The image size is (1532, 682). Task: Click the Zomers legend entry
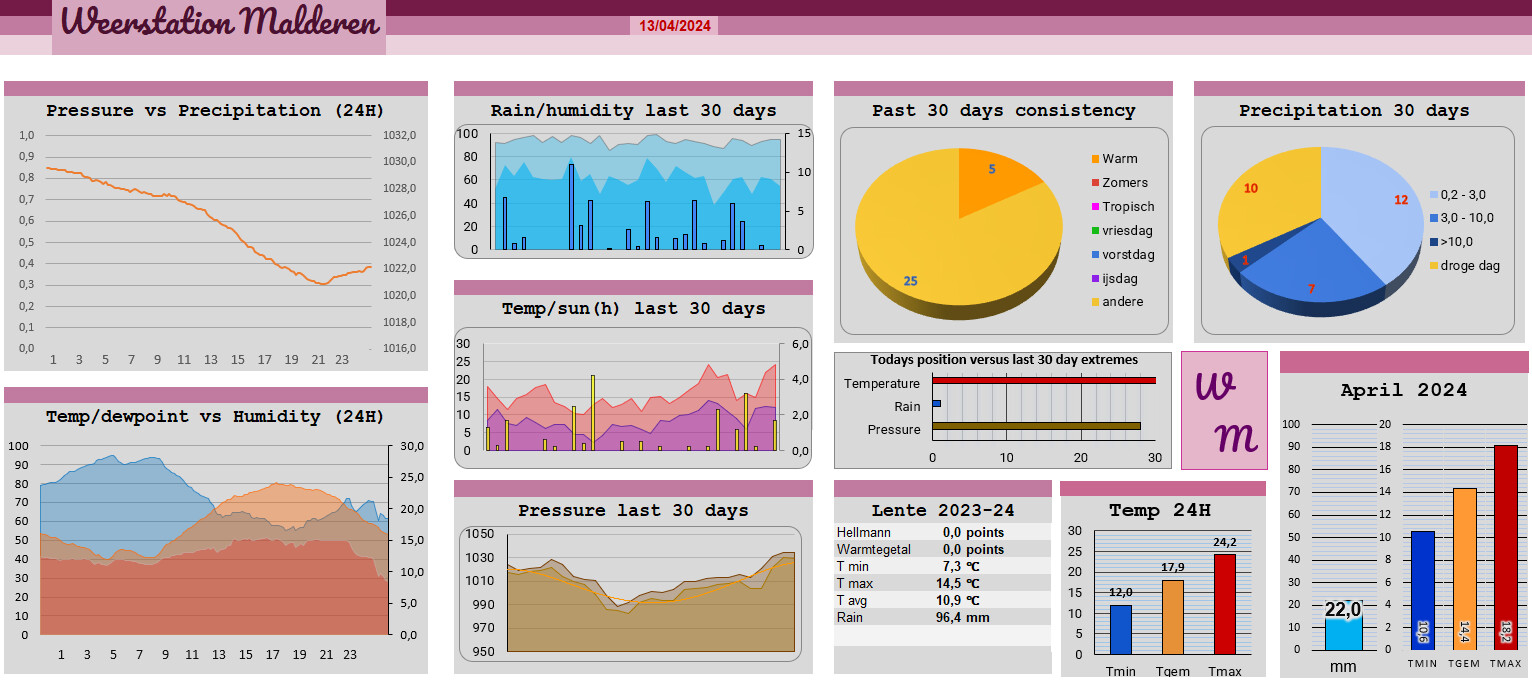click(1119, 183)
